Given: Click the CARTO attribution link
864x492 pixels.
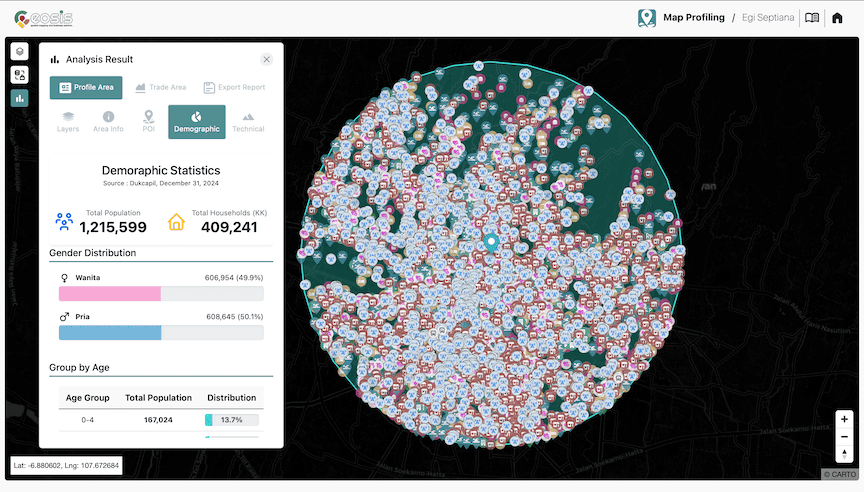Looking at the screenshot, I should pos(841,475).
